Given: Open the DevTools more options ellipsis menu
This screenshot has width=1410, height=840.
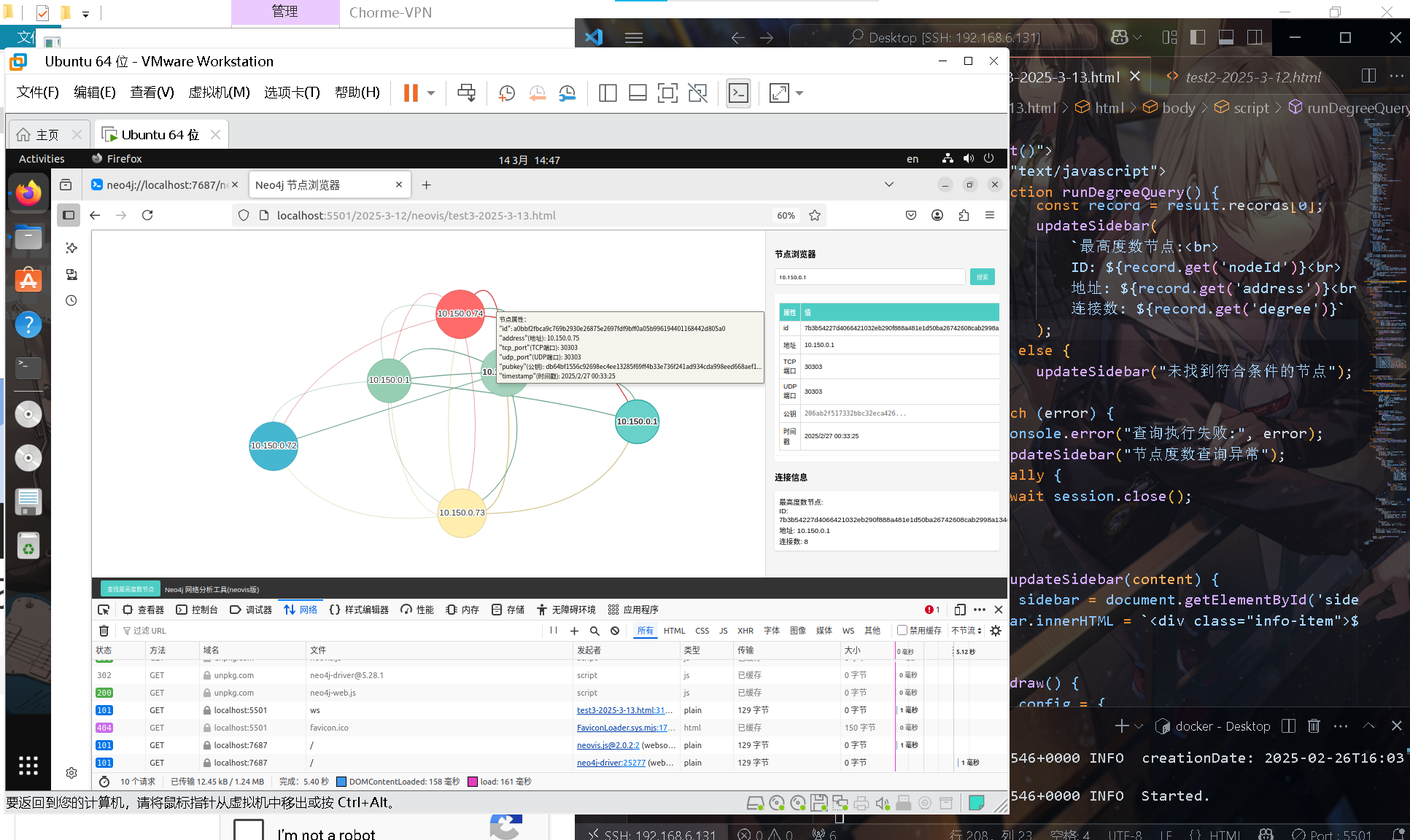Looking at the screenshot, I should pos(980,610).
